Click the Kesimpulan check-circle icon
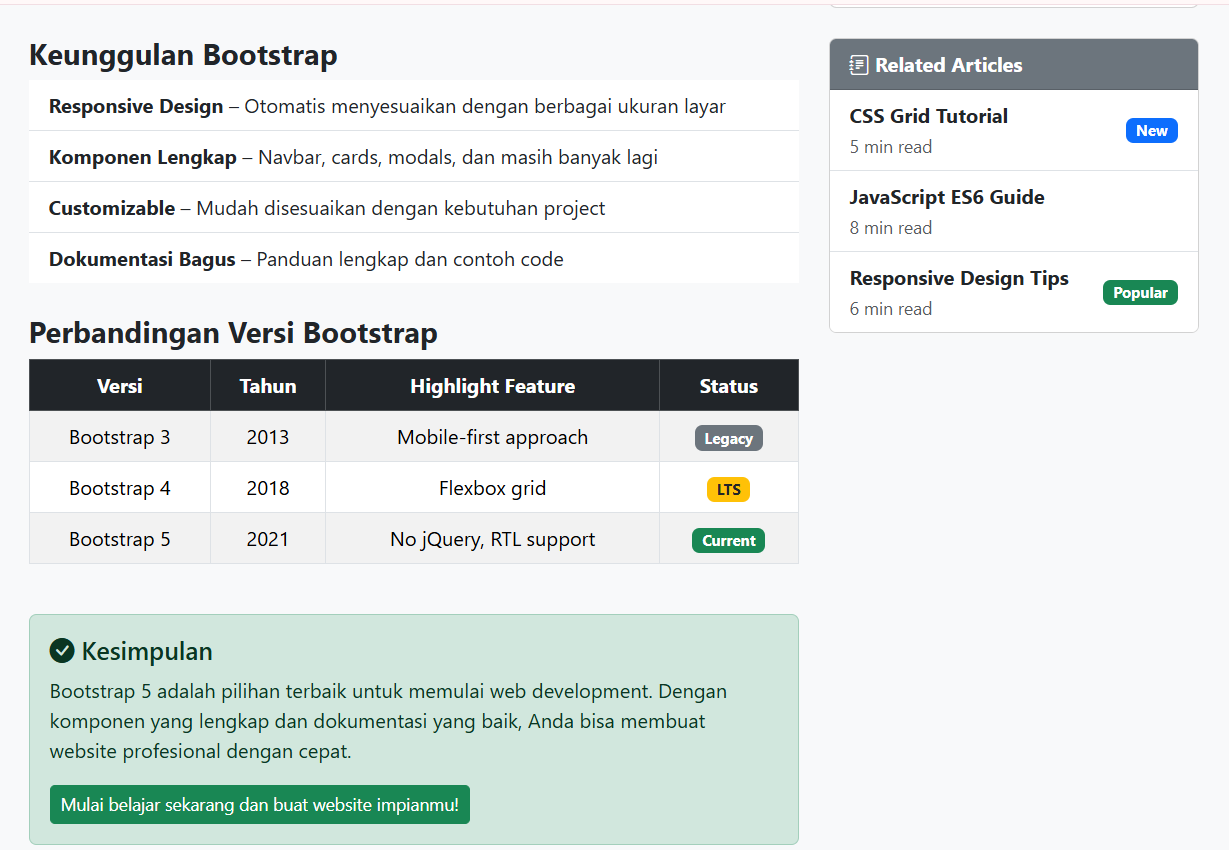 pyautogui.click(x=62, y=651)
